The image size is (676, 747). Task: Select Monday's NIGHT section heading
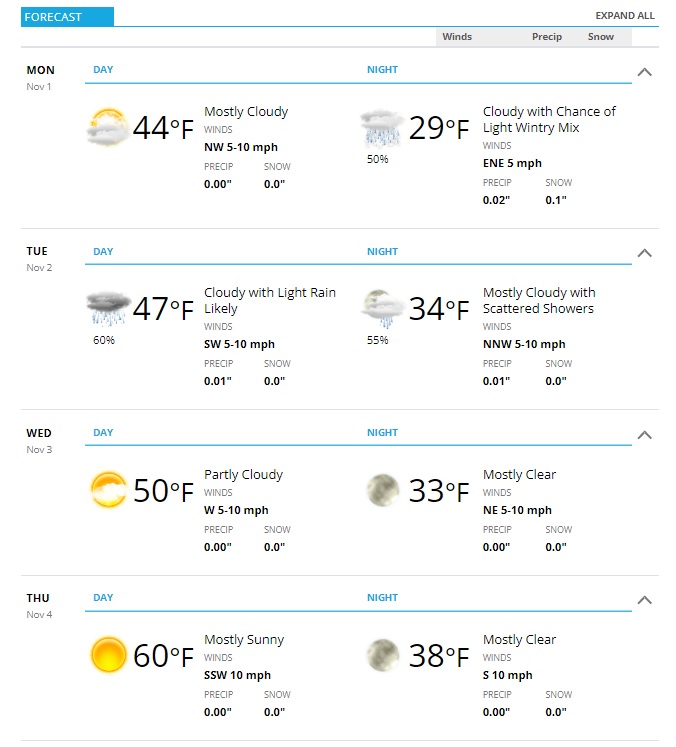click(x=382, y=70)
